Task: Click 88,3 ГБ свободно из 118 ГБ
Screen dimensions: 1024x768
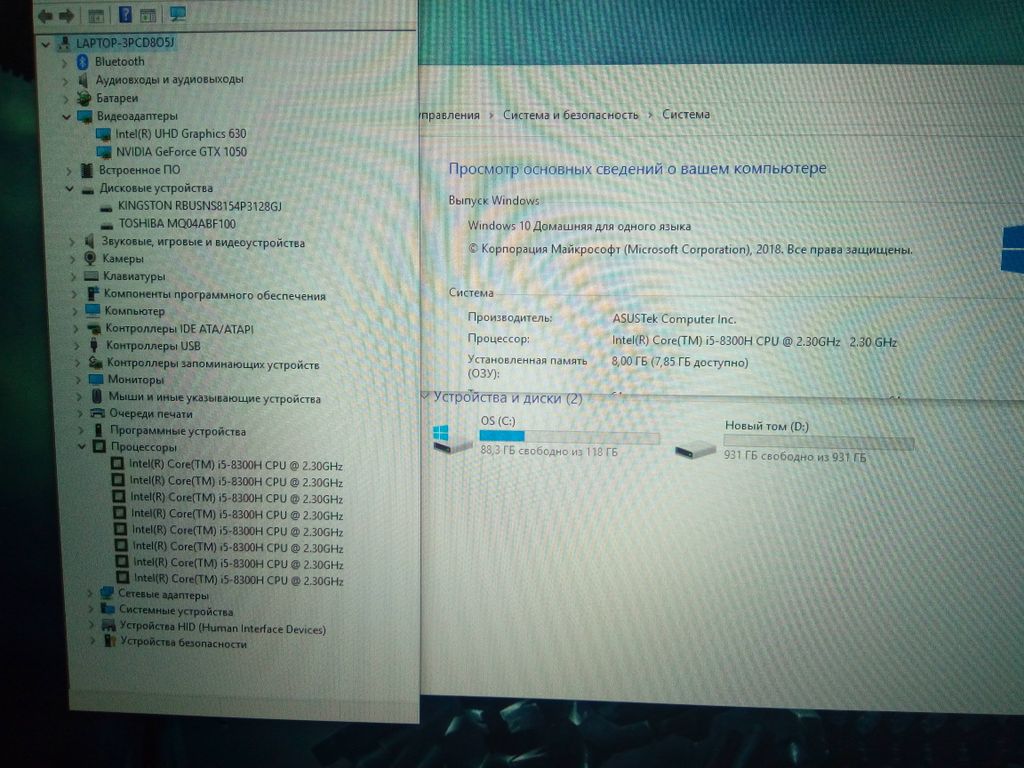Action: [549, 451]
